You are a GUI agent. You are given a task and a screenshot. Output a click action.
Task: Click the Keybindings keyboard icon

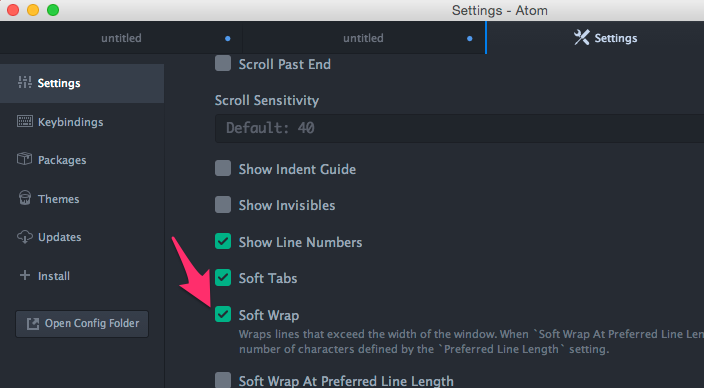(x=25, y=121)
